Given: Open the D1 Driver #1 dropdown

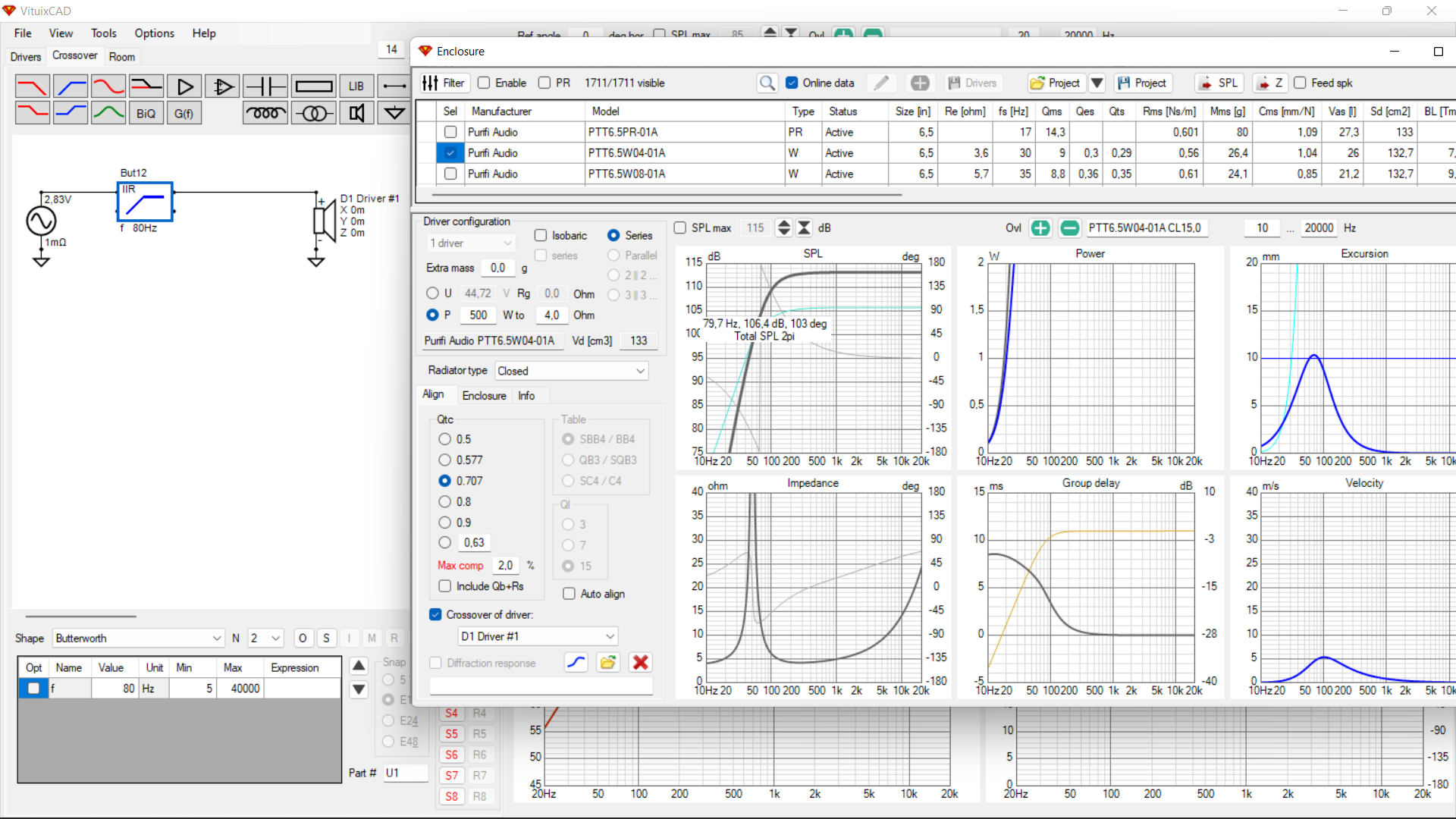Looking at the screenshot, I should 538,636.
